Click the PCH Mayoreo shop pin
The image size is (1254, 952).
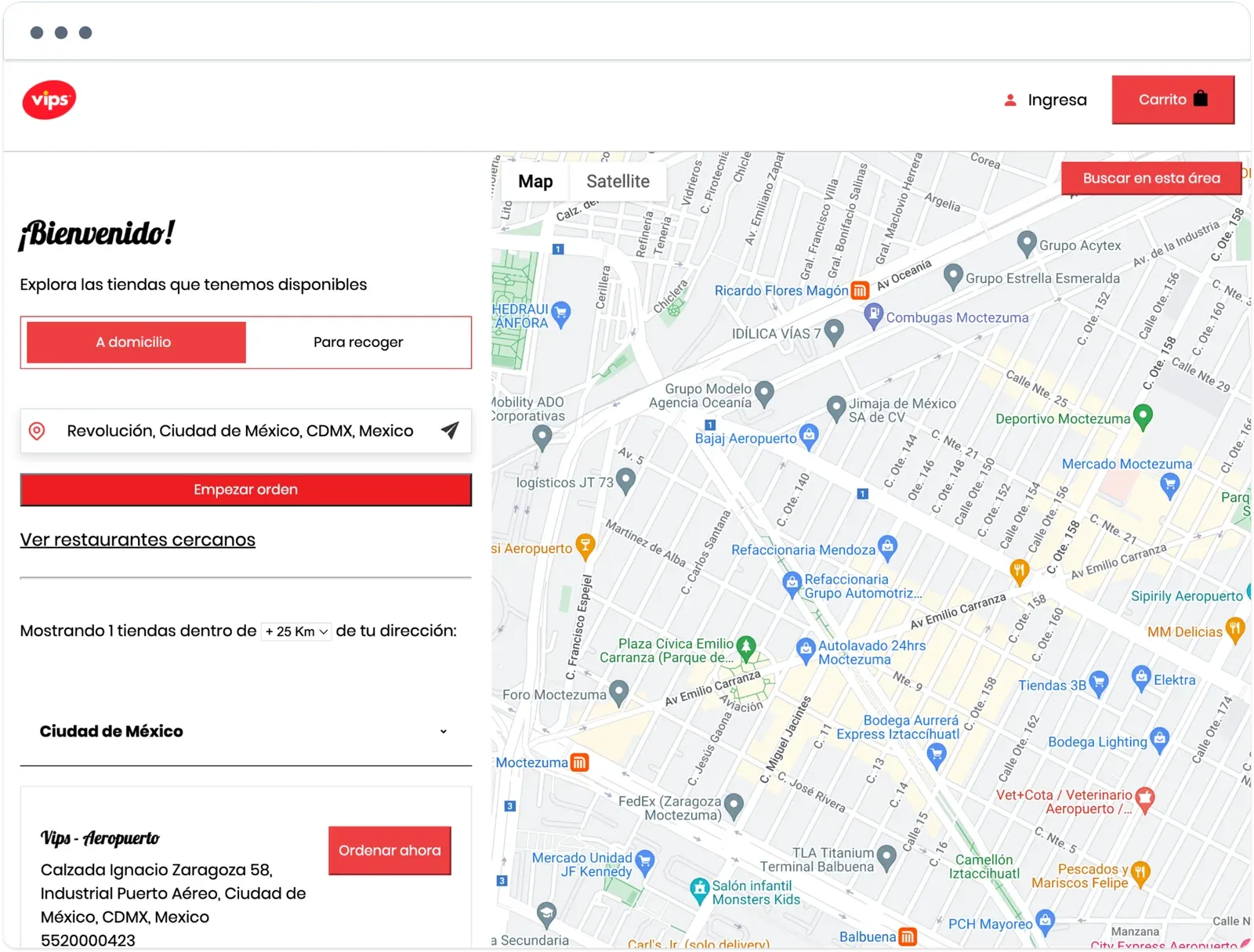pos(1045,922)
